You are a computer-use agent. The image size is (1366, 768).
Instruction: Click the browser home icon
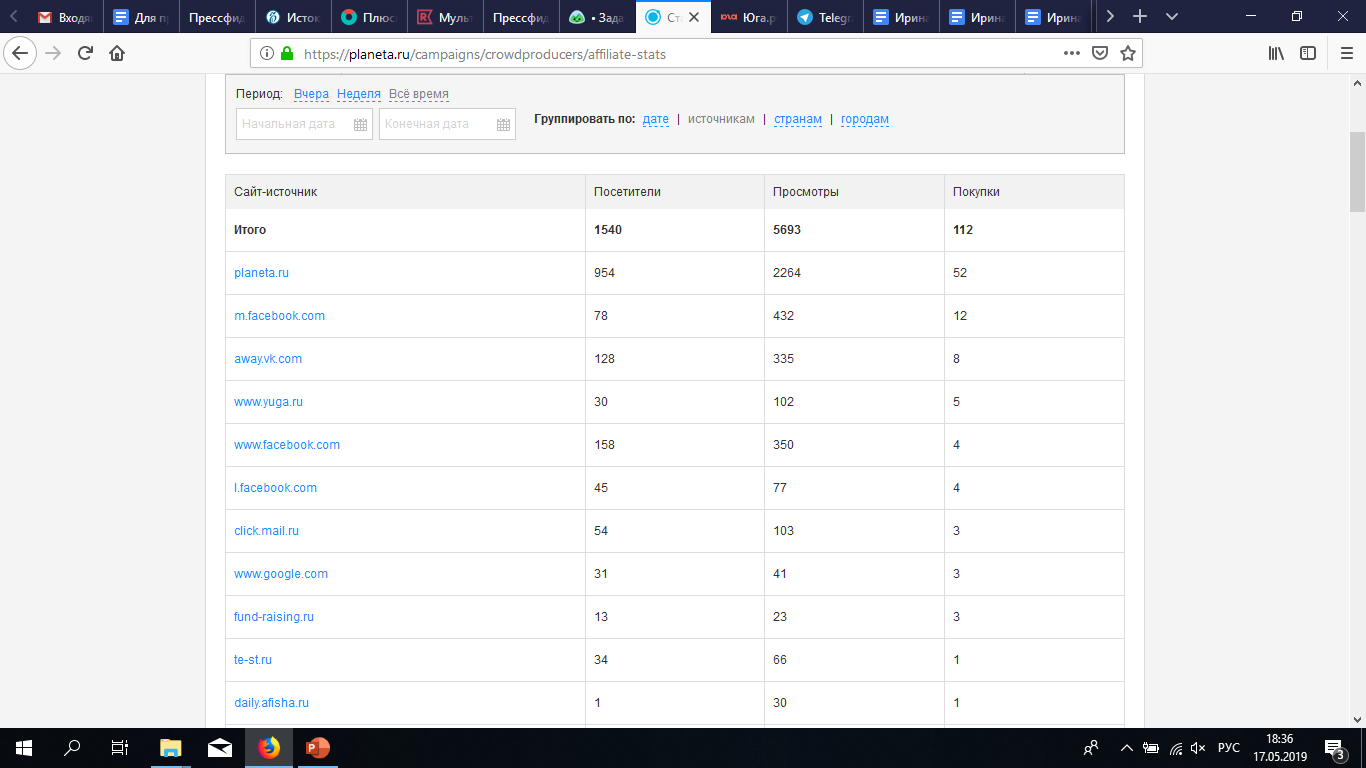117,54
